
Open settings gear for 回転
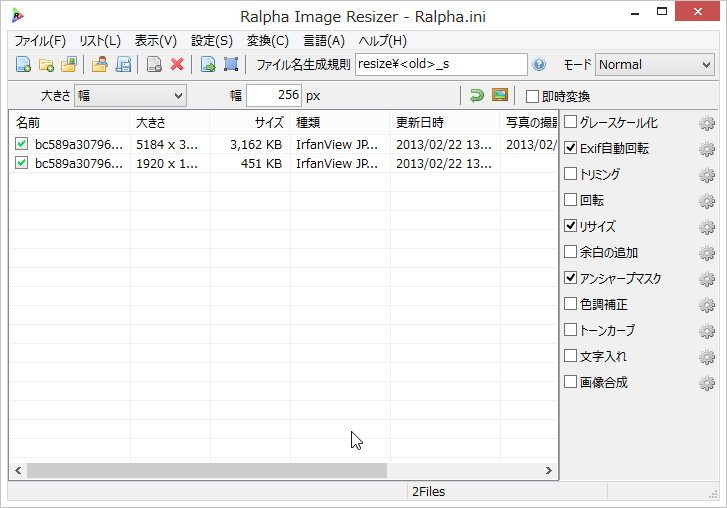click(x=707, y=201)
